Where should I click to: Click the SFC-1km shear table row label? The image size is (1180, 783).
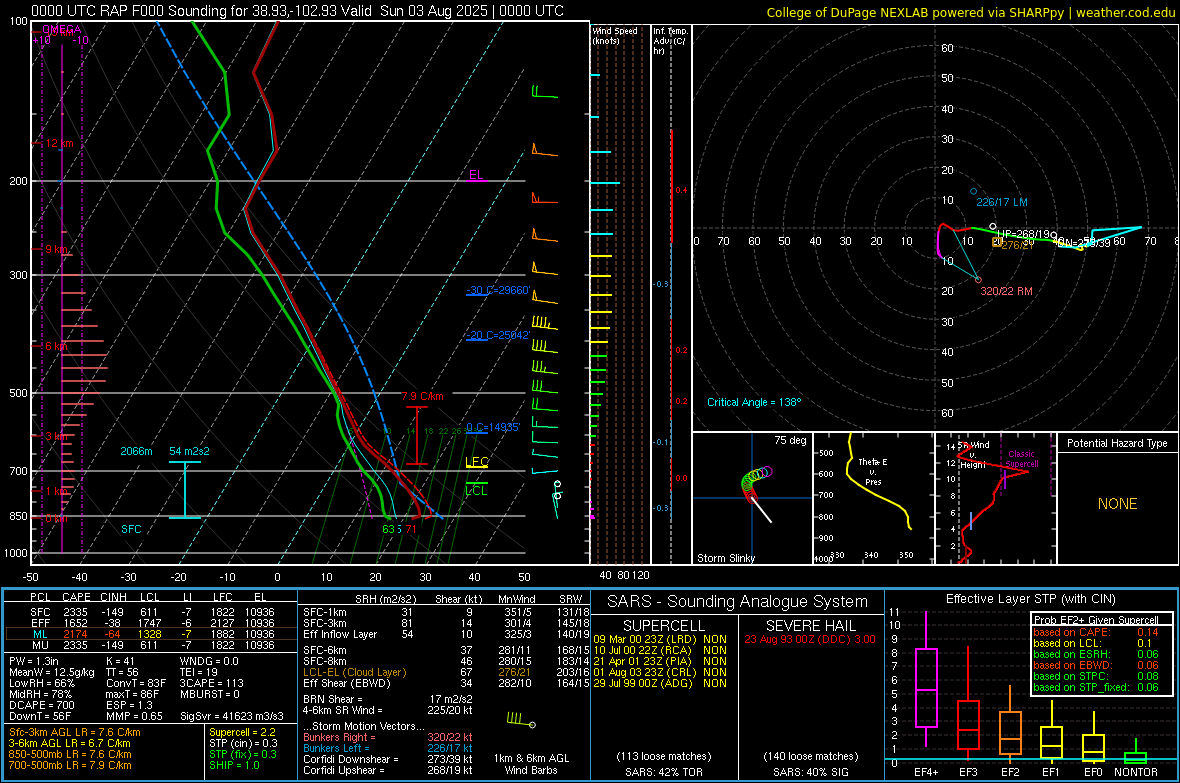click(325, 612)
